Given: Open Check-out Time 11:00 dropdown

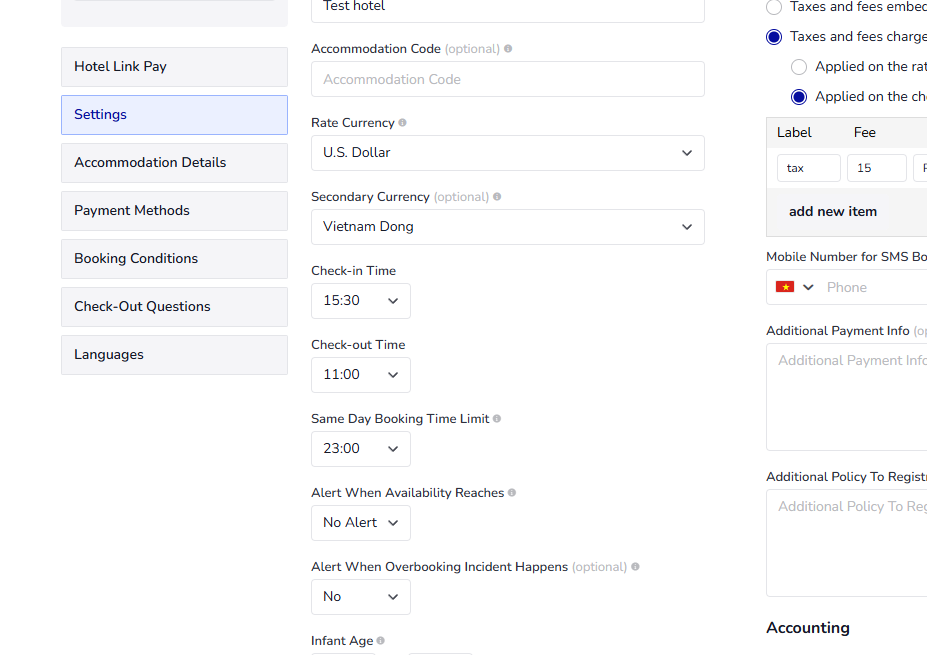Looking at the screenshot, I should (361, 375).
